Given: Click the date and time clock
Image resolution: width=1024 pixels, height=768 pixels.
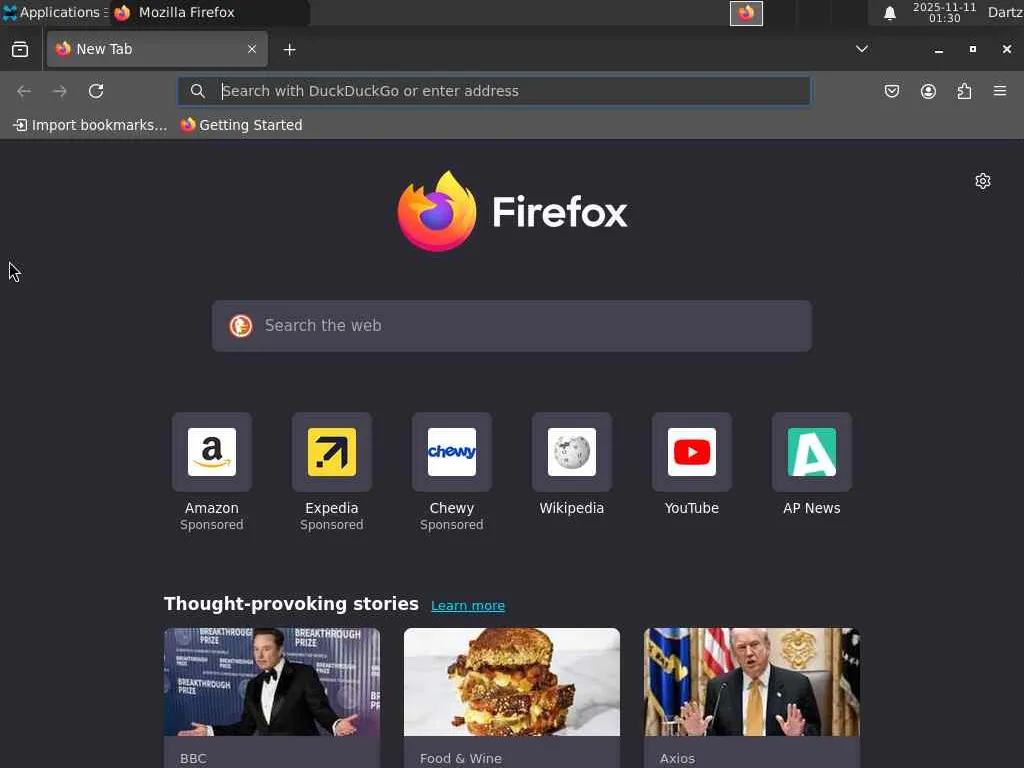Looking at the screenshot, I should (x=944, y=12).
